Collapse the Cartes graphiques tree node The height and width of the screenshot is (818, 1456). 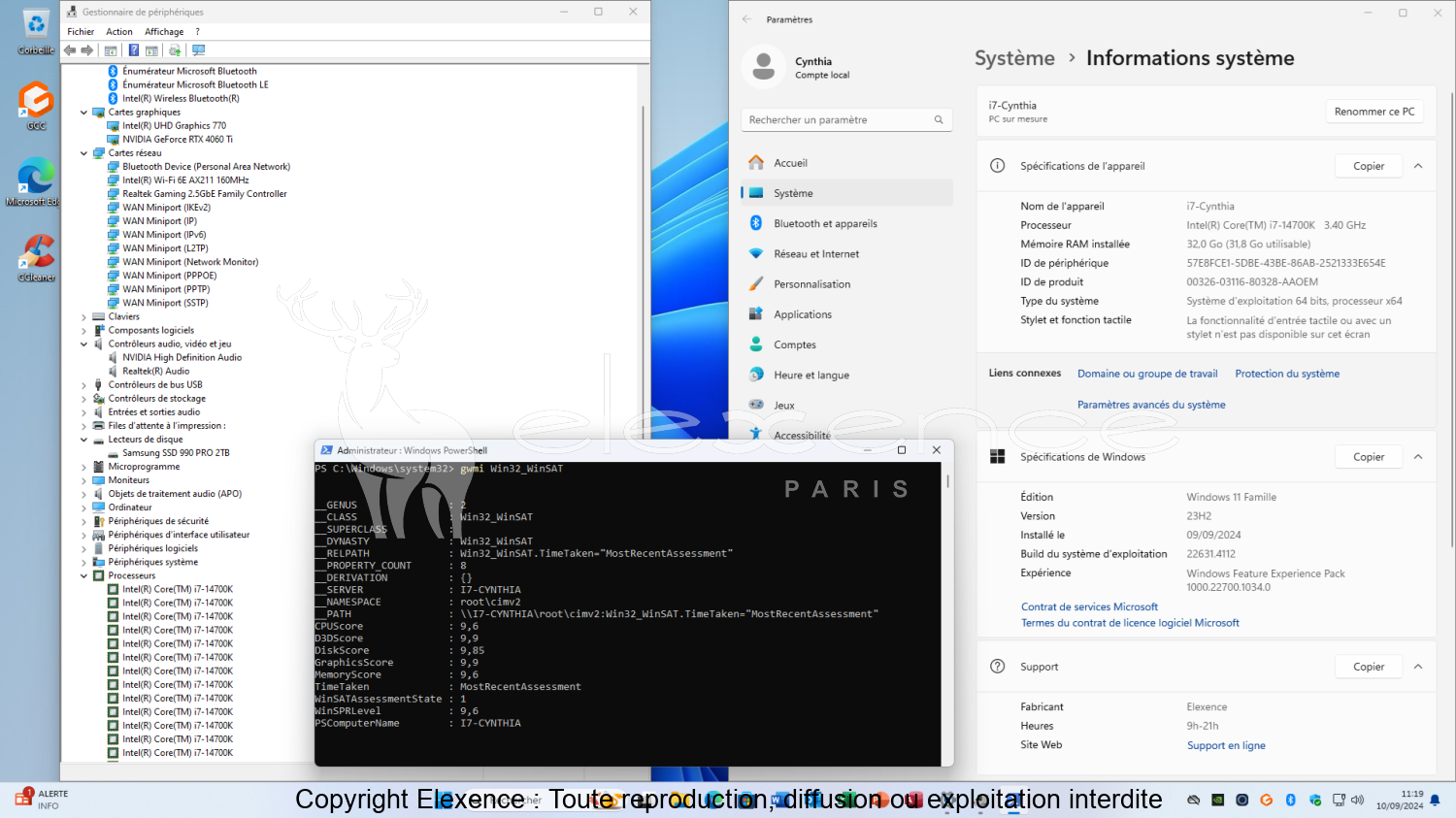83,113
